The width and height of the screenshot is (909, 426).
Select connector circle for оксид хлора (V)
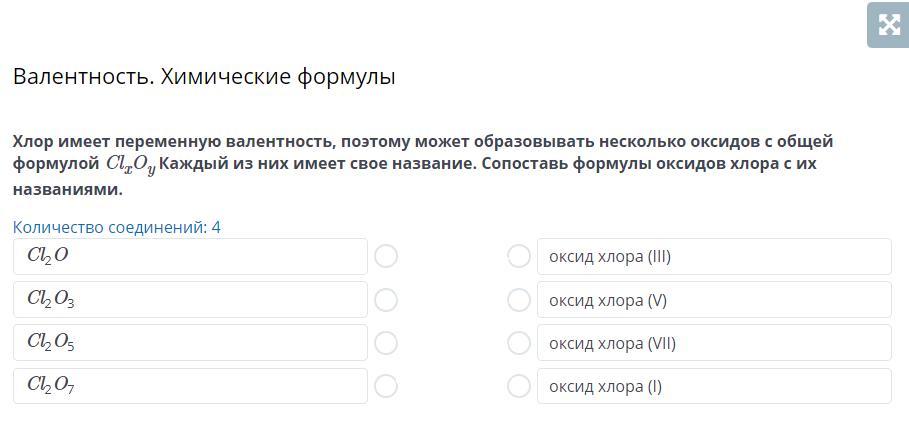coord(518,300)
